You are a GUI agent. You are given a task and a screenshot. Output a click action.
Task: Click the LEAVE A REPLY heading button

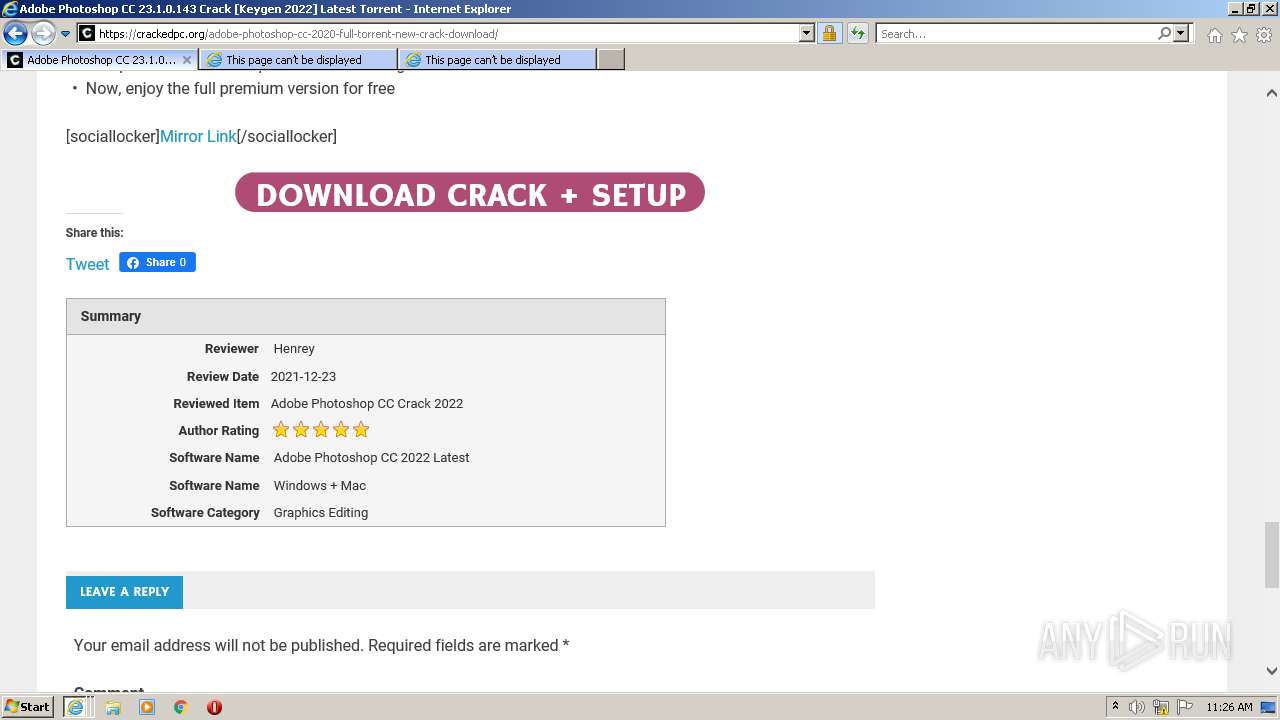pyautogui.click(x=124, y=592)
